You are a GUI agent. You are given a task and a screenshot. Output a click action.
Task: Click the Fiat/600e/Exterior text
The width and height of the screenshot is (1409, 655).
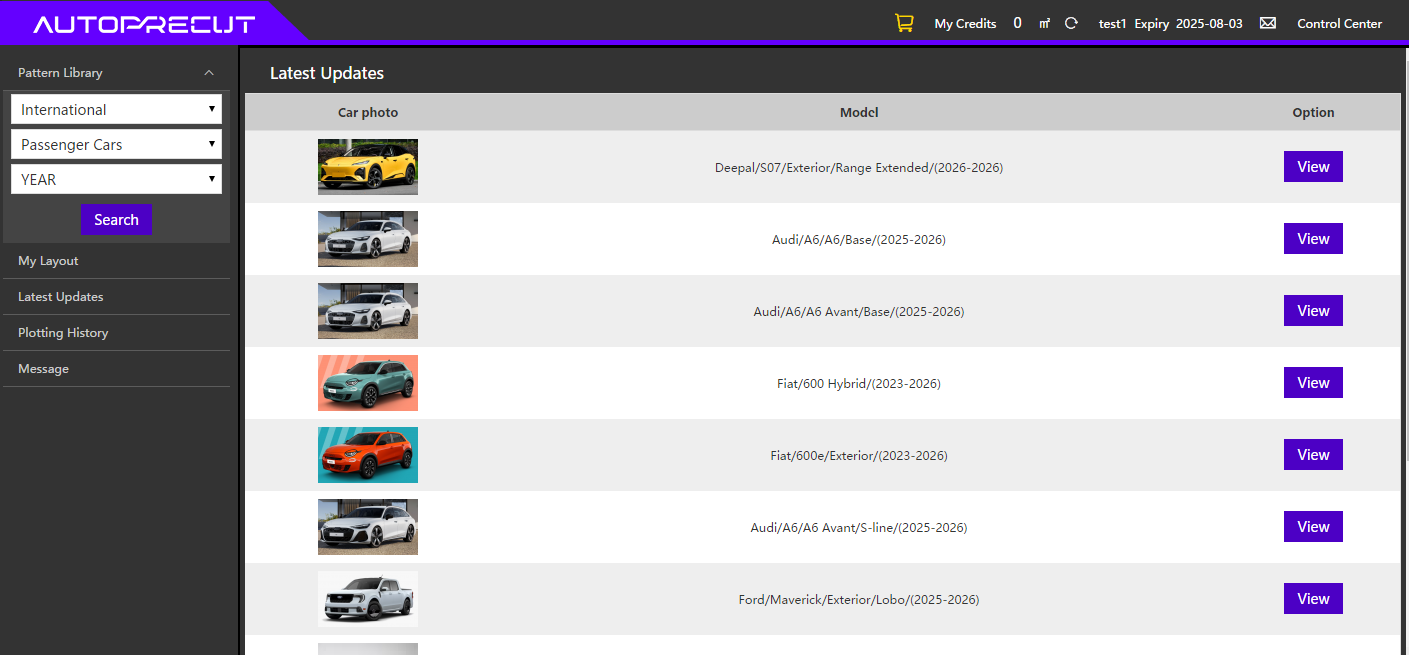click(859, 456)
